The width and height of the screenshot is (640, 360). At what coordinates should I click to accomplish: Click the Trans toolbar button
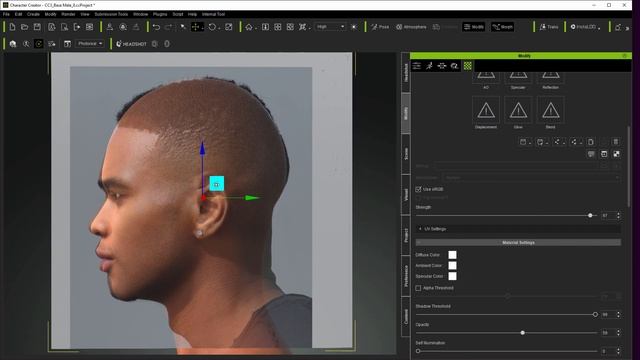[549, 27]
